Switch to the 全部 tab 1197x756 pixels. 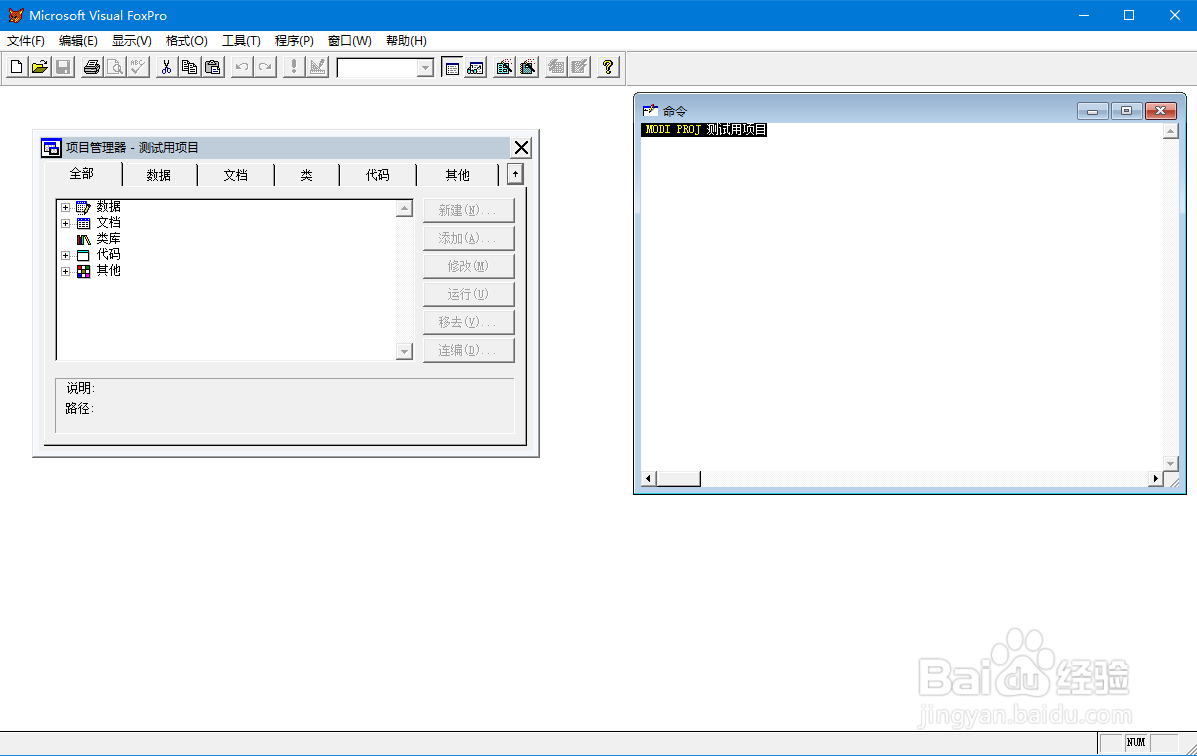click(x=82, y=174)
